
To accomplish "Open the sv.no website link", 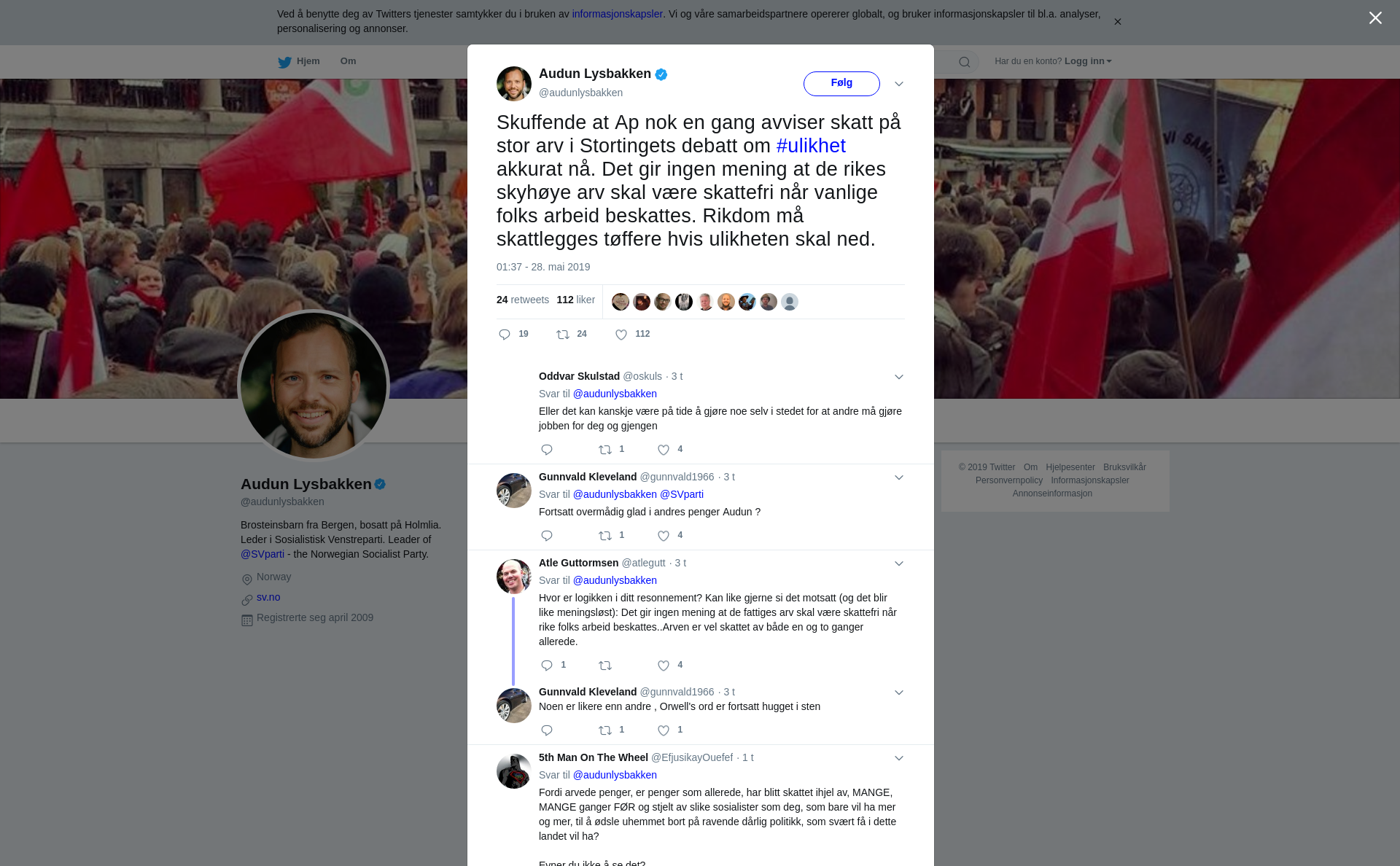I will point(268,597).
